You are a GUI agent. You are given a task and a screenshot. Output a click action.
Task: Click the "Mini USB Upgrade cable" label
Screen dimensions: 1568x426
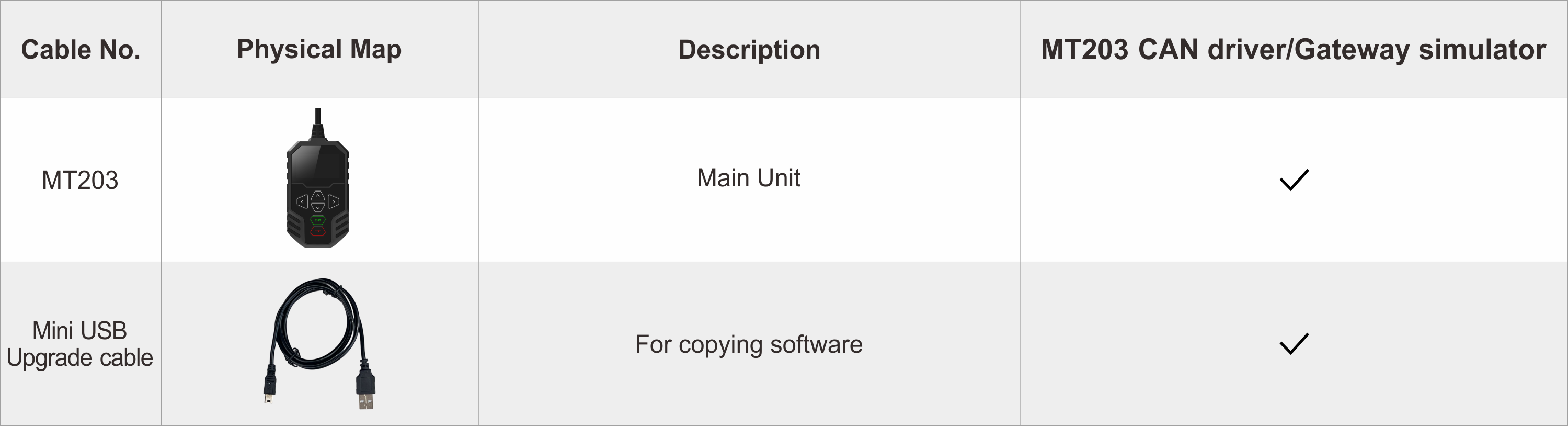coord(80,344)
